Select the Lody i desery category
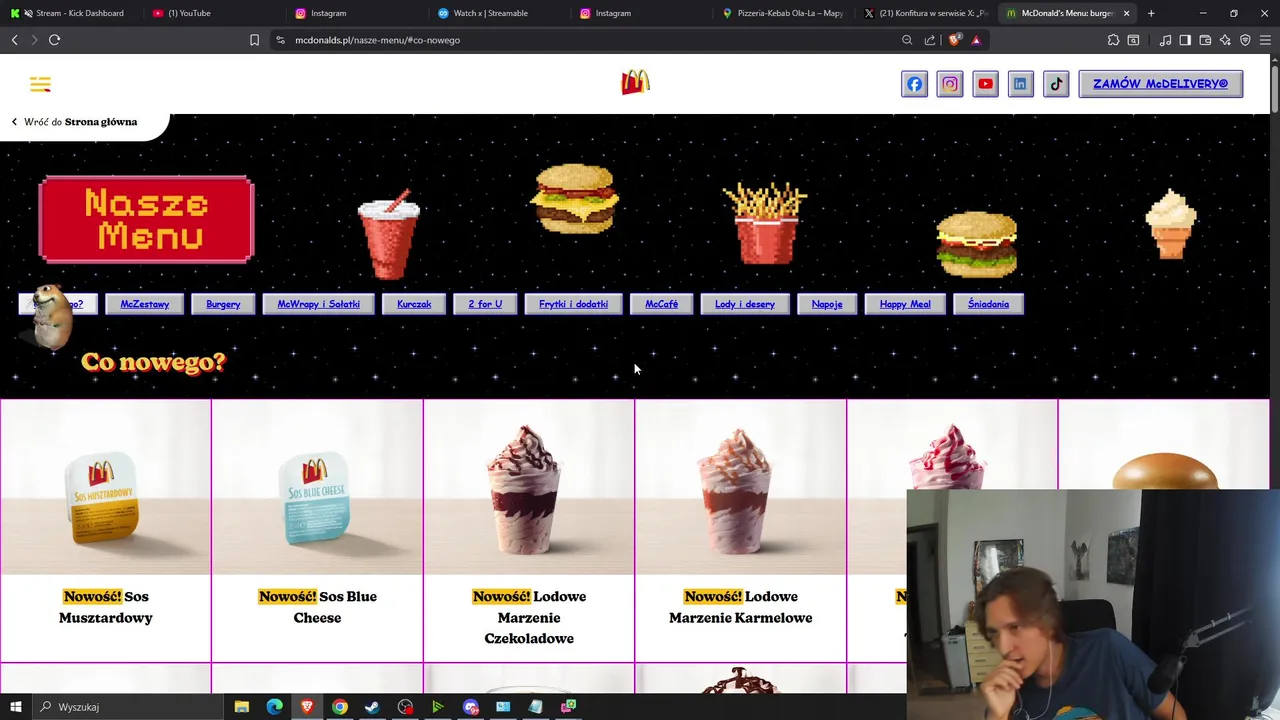 tap(744, 304)
